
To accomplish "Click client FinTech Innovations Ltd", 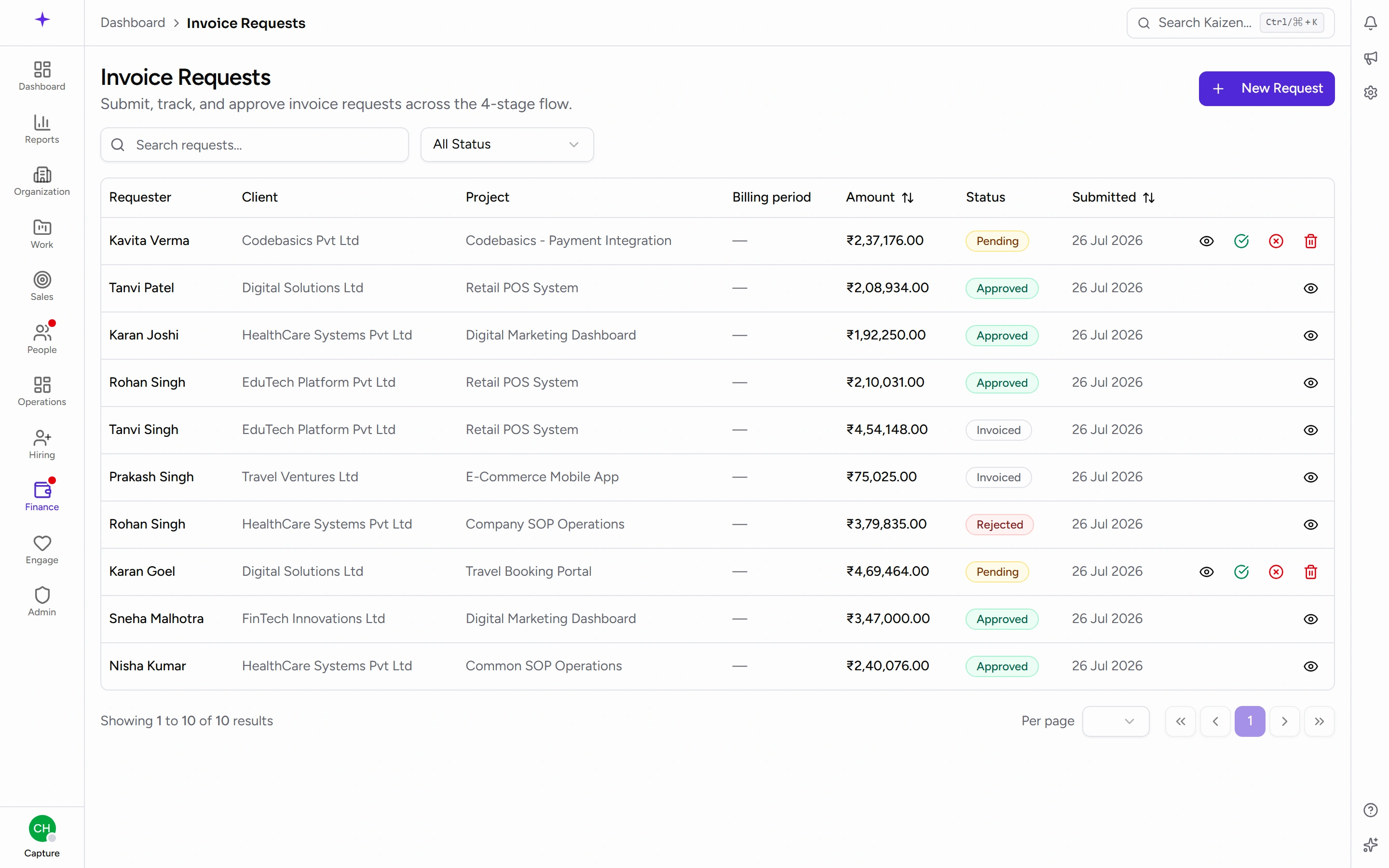I will coord(313,618).
